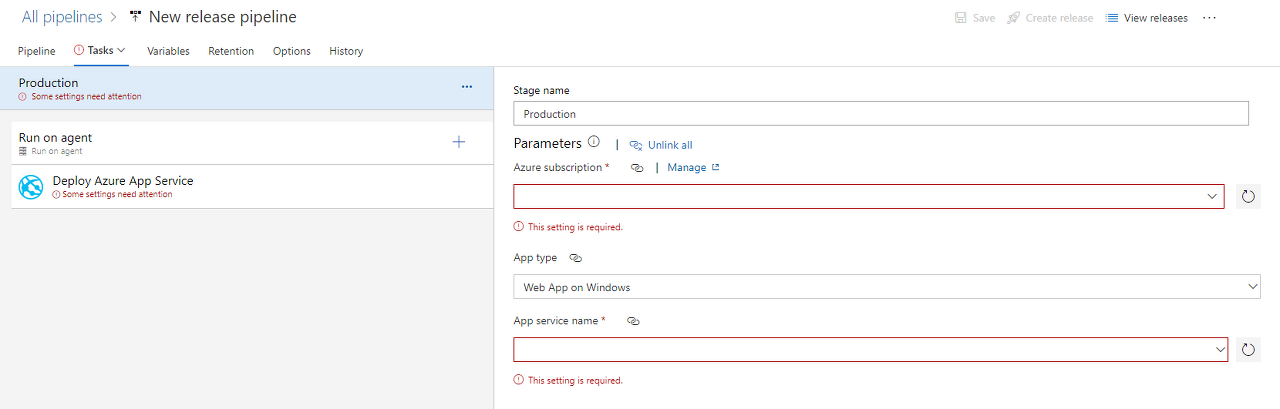The width and height of the screenshot is (1280, 409).
Task: Click the release pipeline icon beside title
Action: tap(135, 17)
